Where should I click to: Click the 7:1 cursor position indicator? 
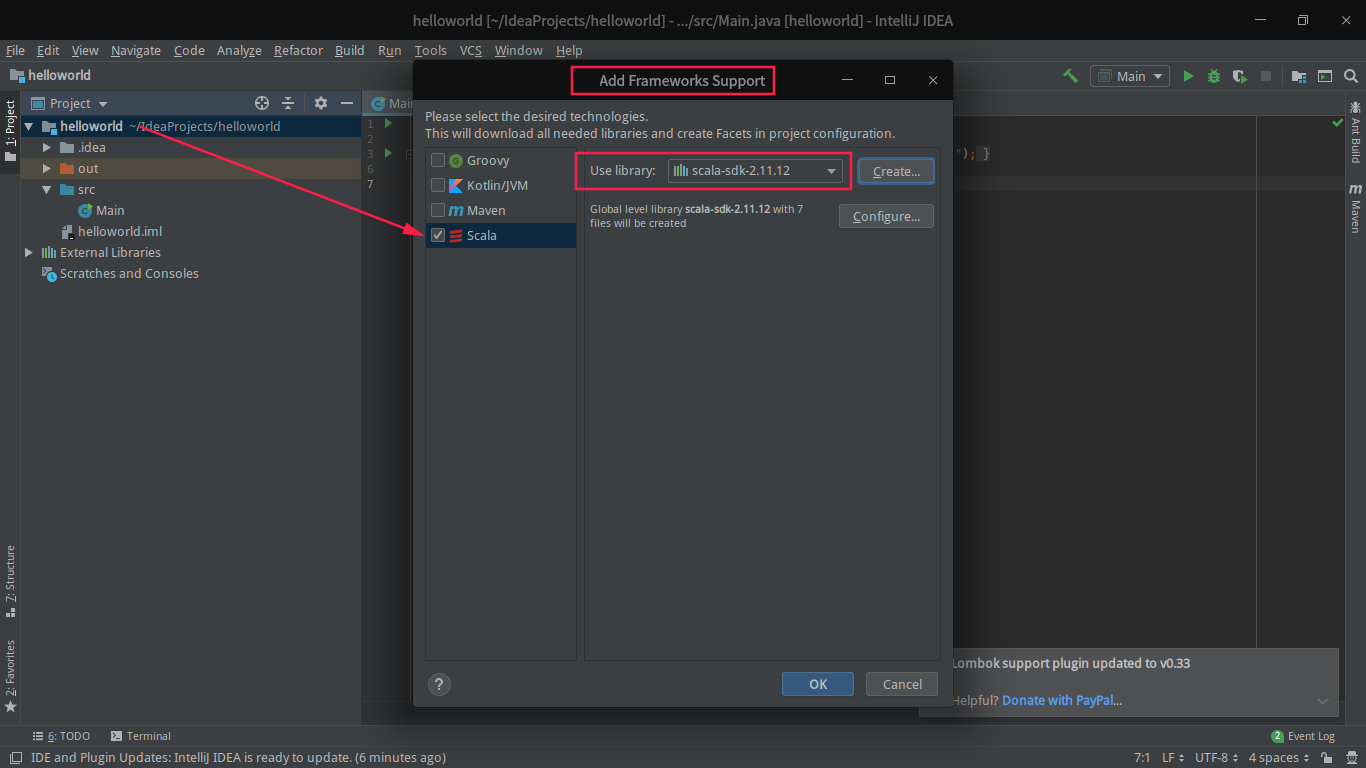1142,758
